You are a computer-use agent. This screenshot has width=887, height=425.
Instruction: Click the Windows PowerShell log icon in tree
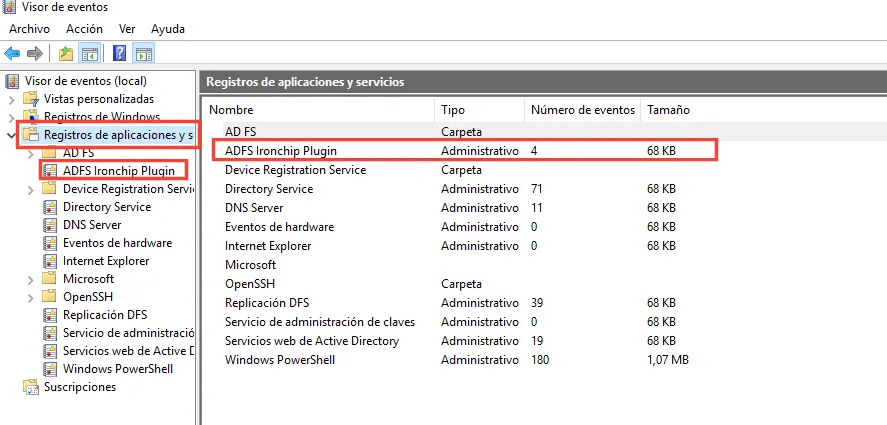(x=50, y=369)
